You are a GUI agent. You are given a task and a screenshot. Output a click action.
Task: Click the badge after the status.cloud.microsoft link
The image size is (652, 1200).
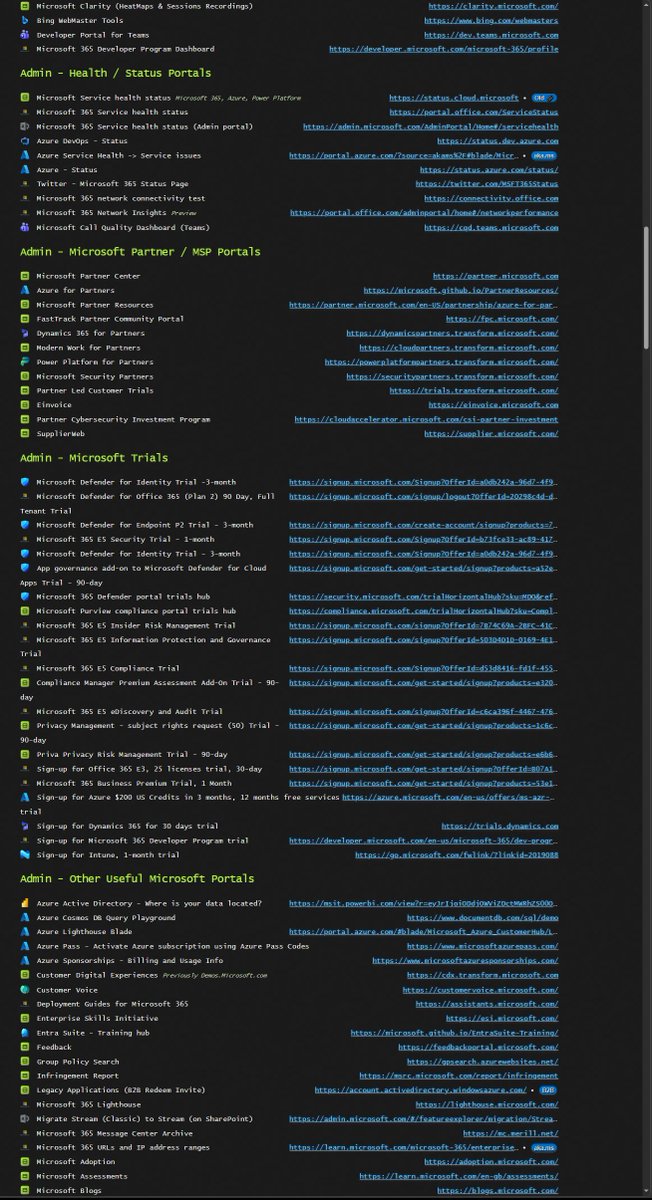[x=544, y=98]
